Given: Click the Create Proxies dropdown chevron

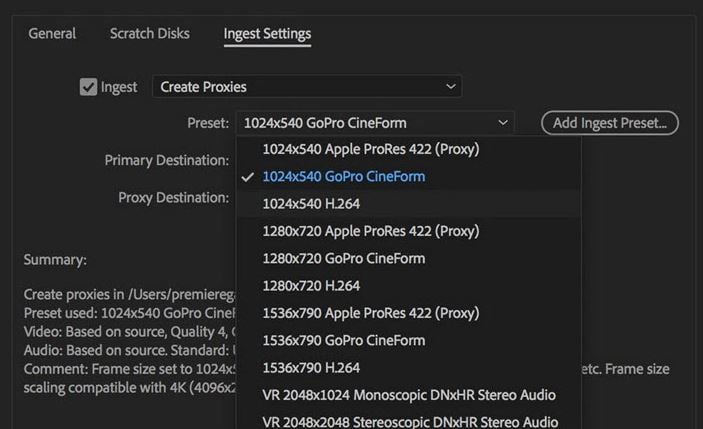Looking at the screenshot, I should pos(451,86).
